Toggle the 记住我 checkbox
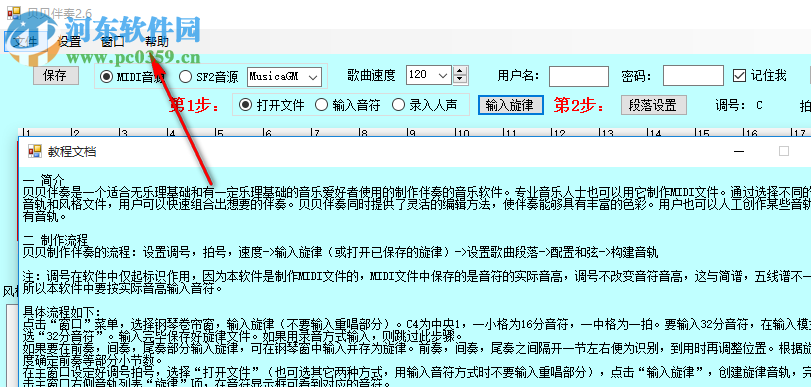 (740, 76)
